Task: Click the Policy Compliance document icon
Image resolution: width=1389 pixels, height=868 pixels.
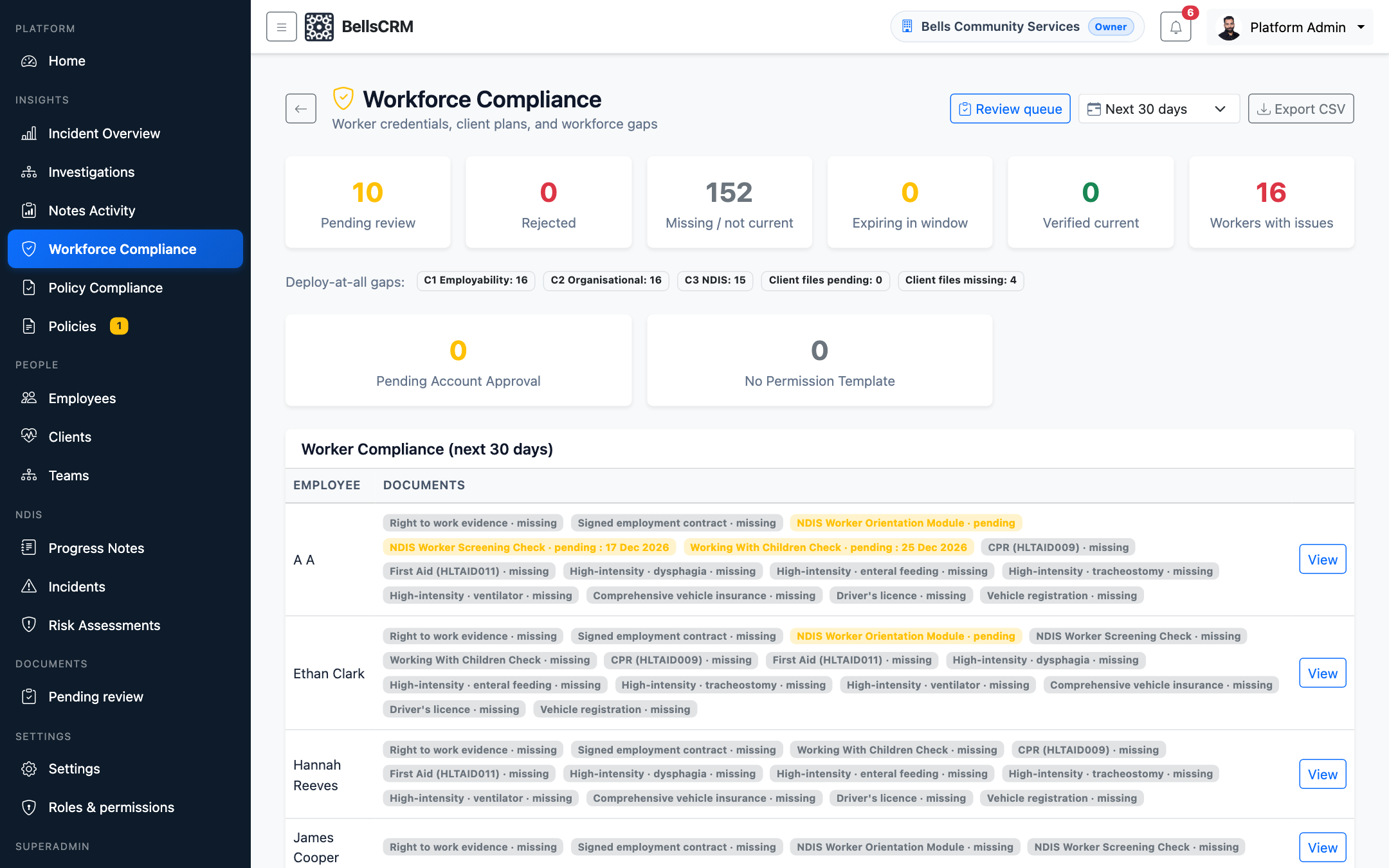Action: 29,288
